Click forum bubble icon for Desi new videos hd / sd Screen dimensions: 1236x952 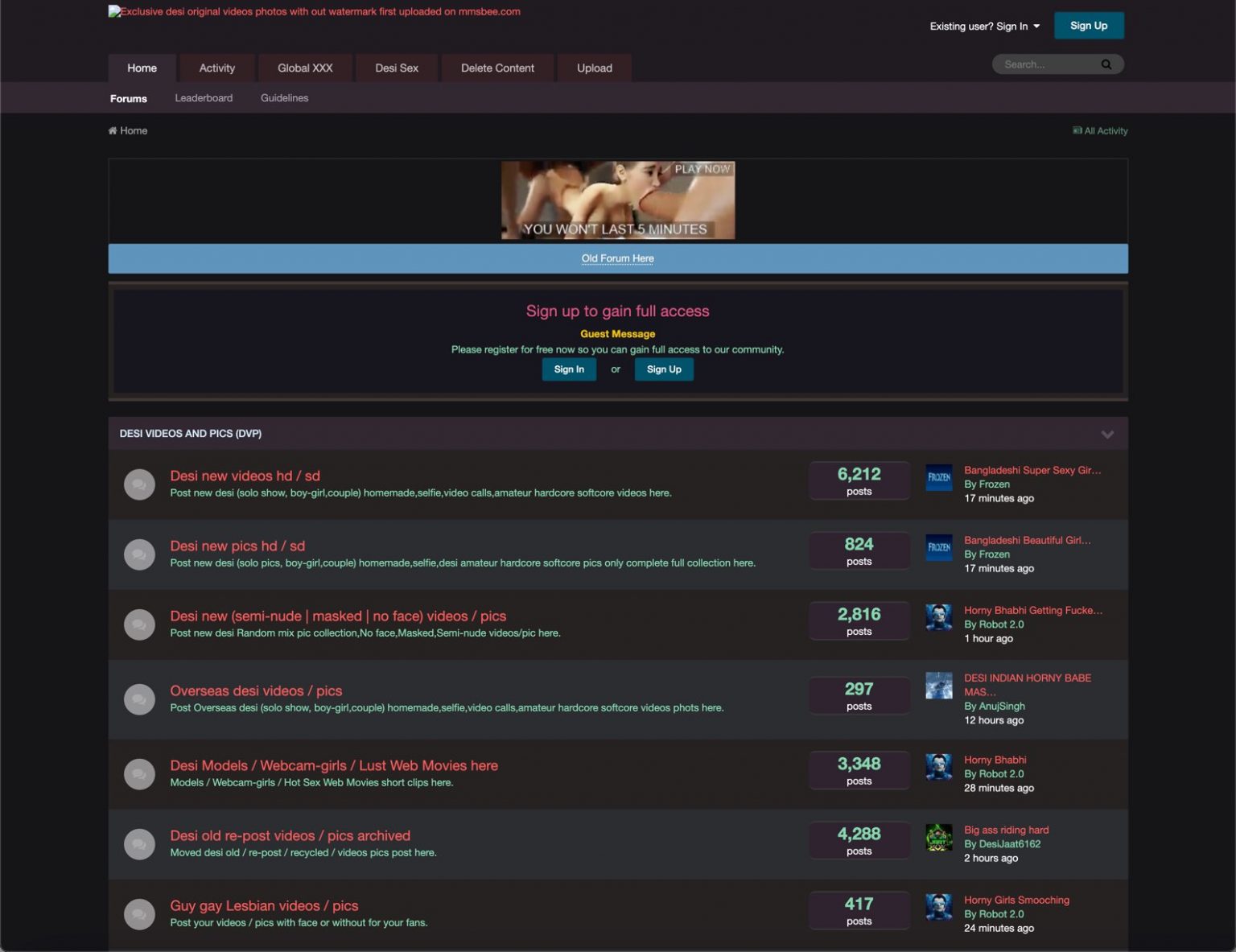139,484
